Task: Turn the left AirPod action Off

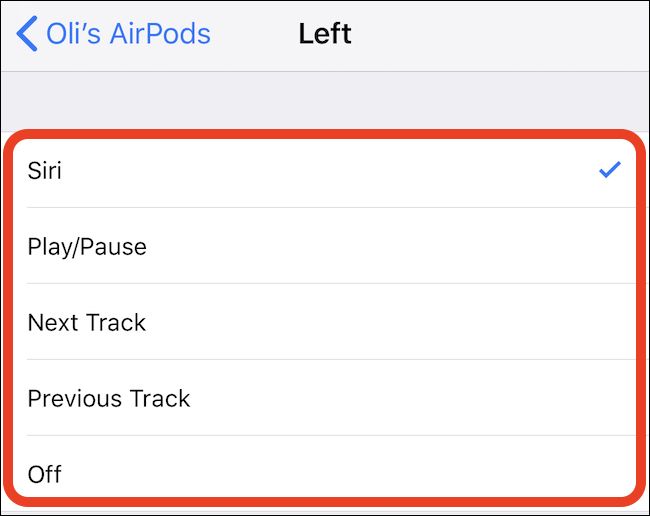Action: [x=300, y=472]
